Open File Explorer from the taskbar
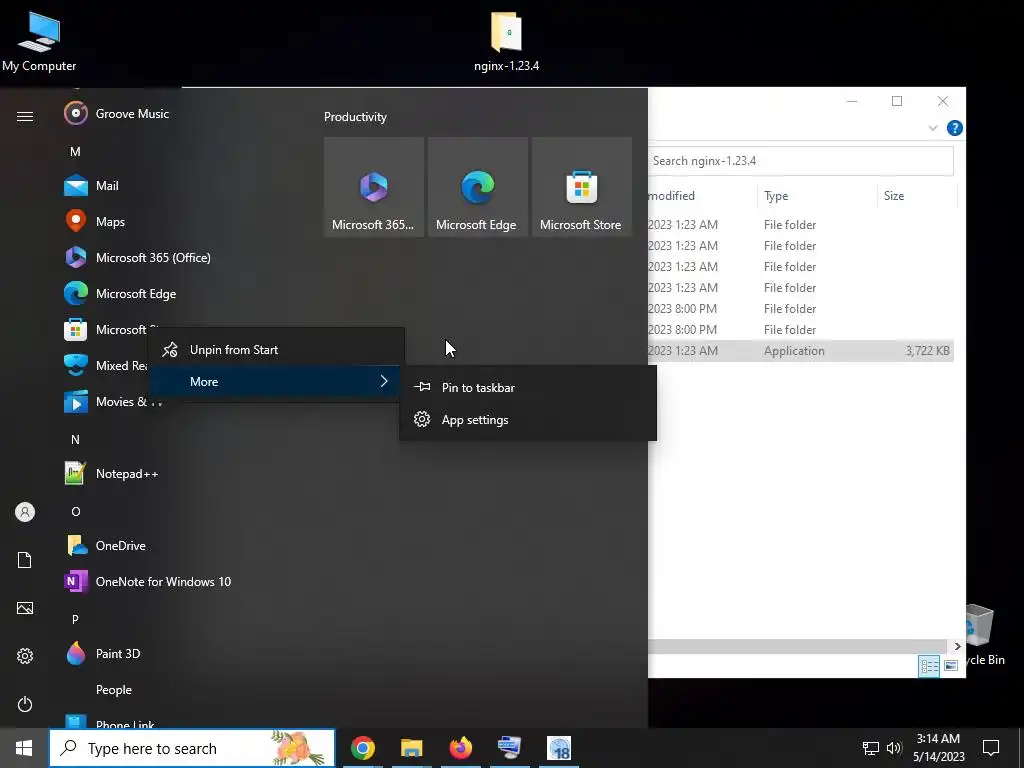 pos(411,748)
